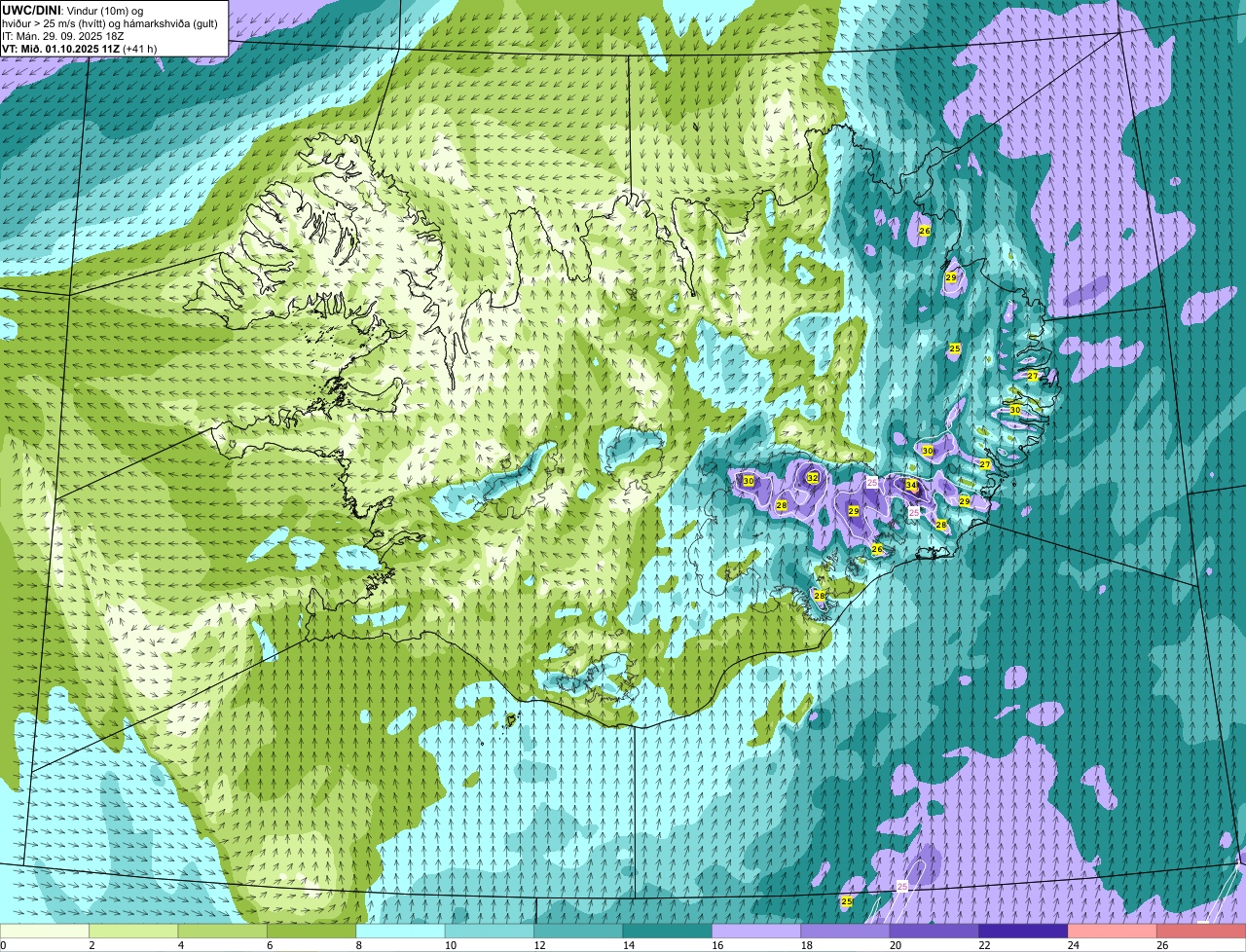
Task: Choose the 12–14 m/s teal swatch
Action: pyautogui.click(x=579, y=932)
